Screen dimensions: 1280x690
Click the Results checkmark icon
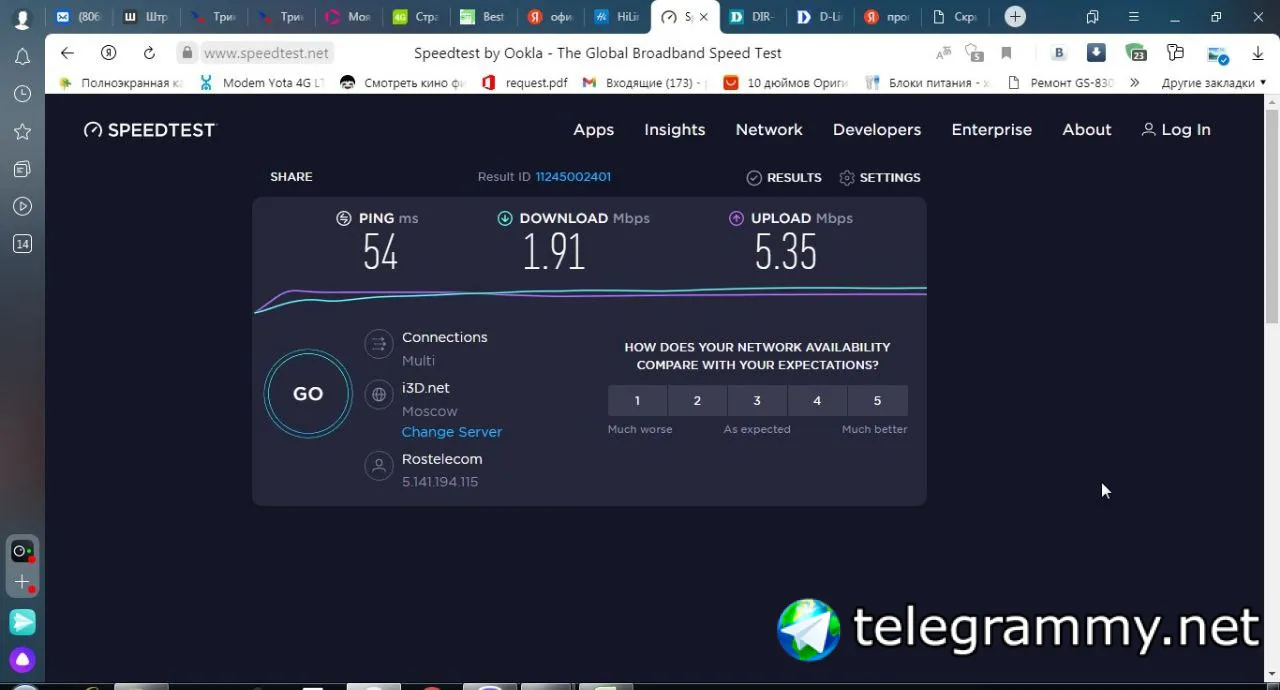coord(754,177)
